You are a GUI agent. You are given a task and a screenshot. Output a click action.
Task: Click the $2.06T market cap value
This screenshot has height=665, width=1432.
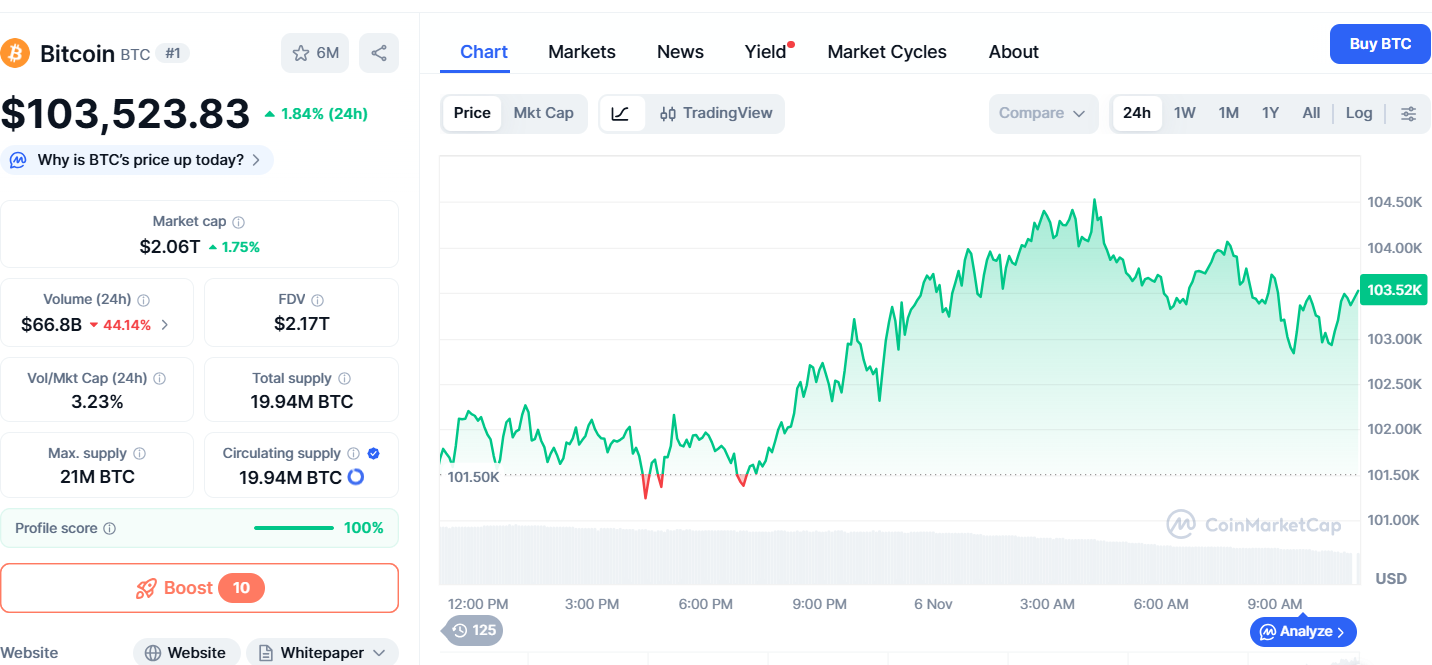point(170,247)
